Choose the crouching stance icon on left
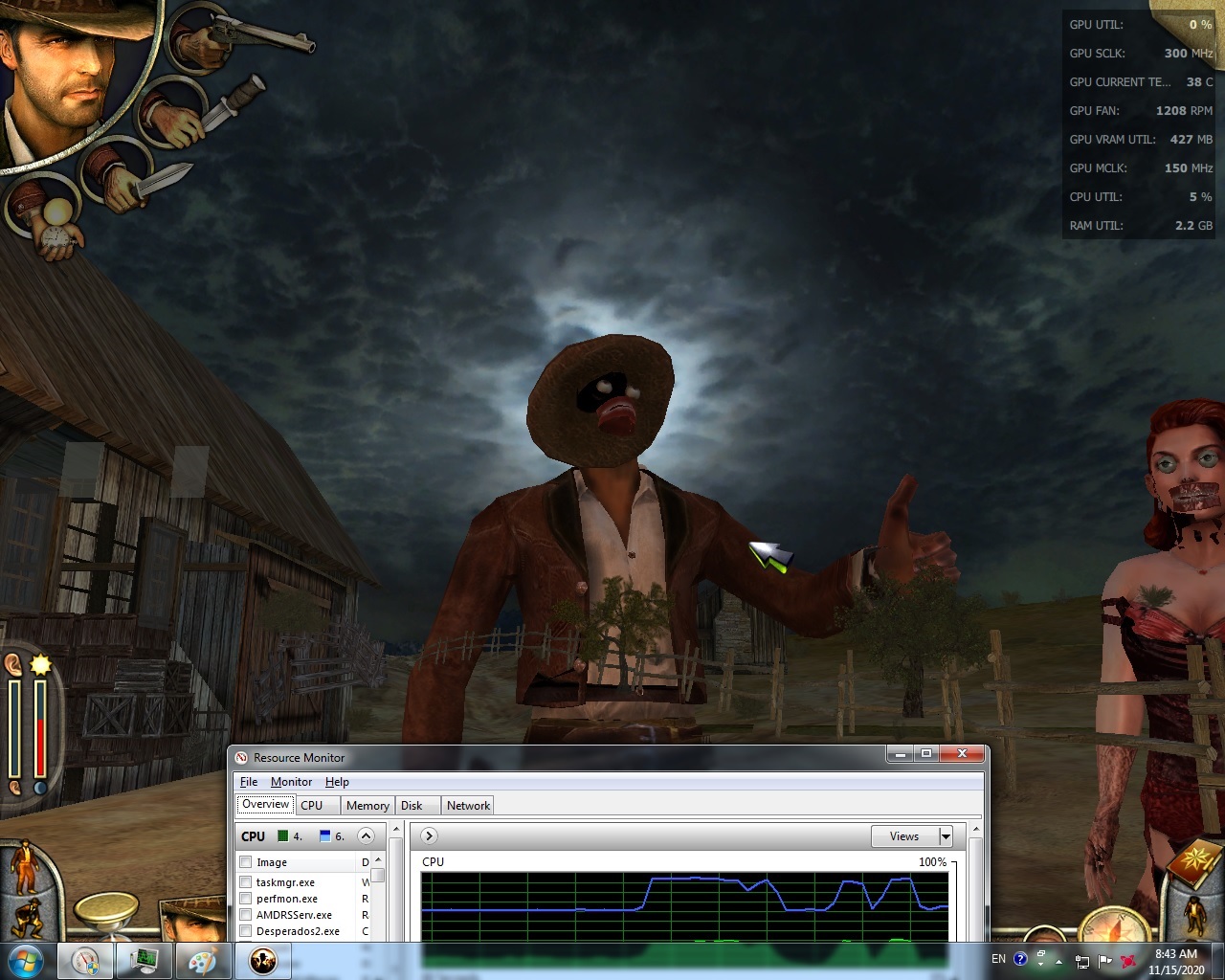 tap(26, 919)
